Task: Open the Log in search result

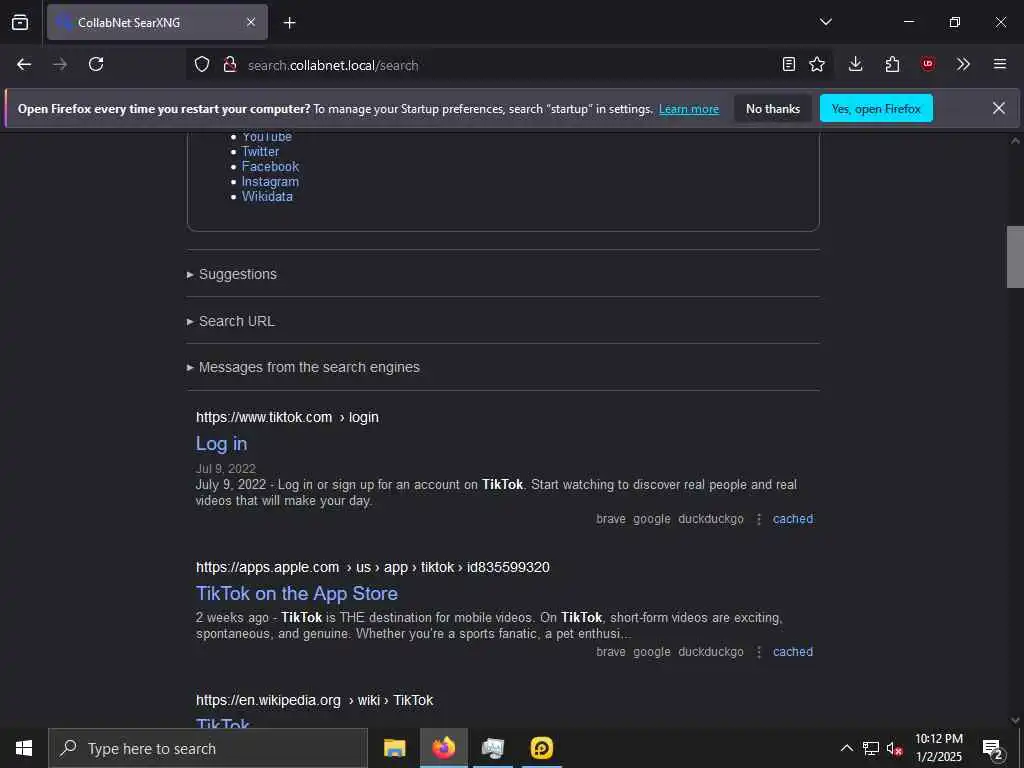Action: coord(221,443)
